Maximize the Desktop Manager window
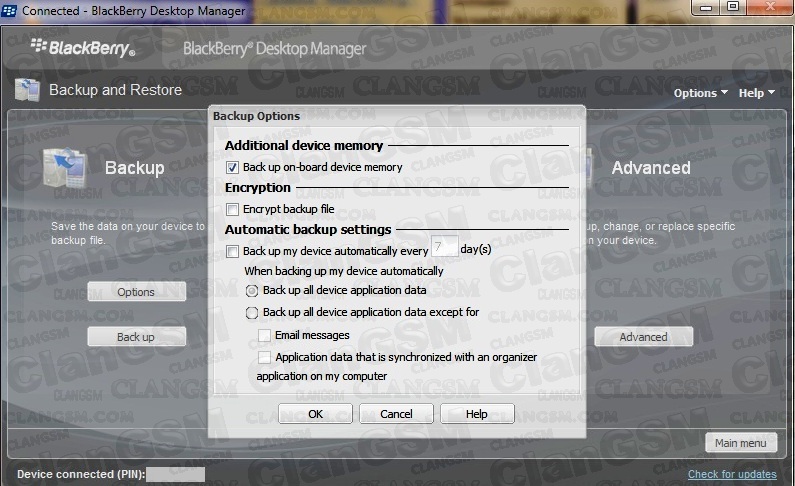Image resolution: width=795 pixels, height=486 pixels. [x=733, y=7]
